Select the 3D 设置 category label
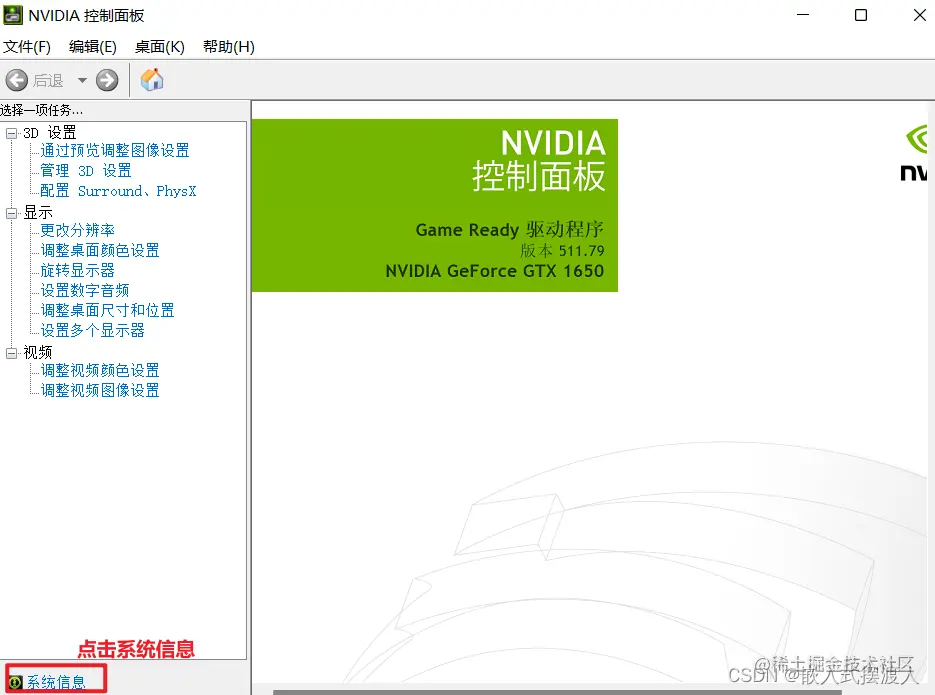 [50, 132]
